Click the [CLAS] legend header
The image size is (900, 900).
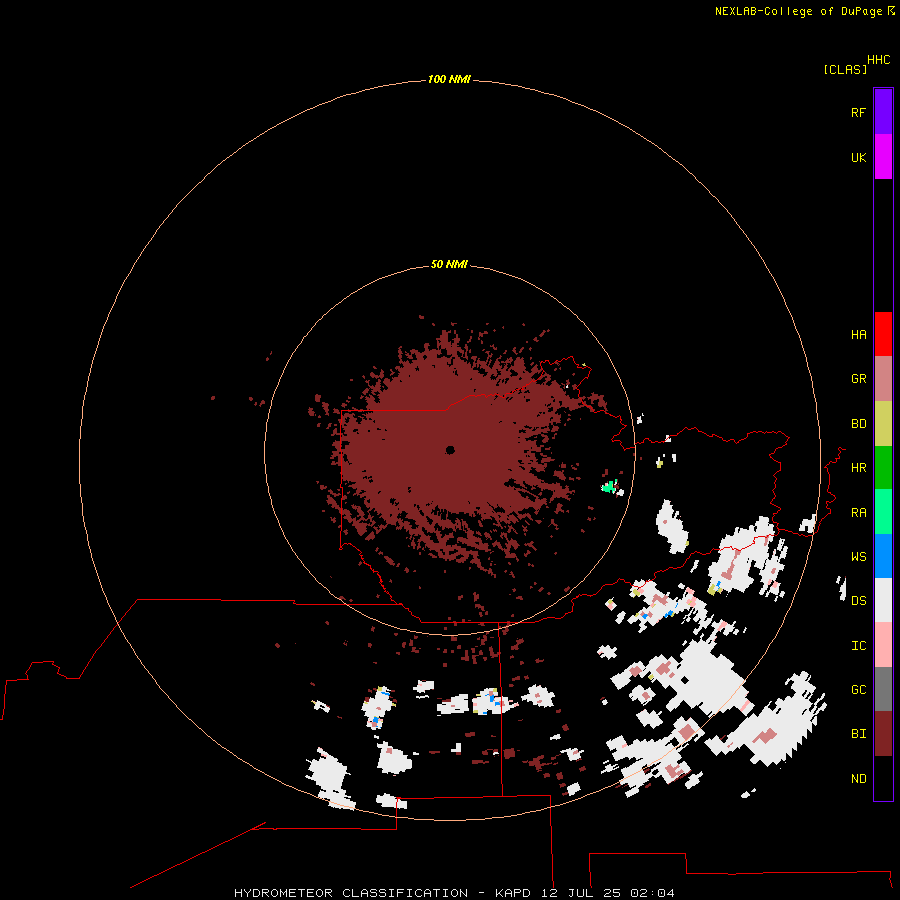(x=845, y=69)
